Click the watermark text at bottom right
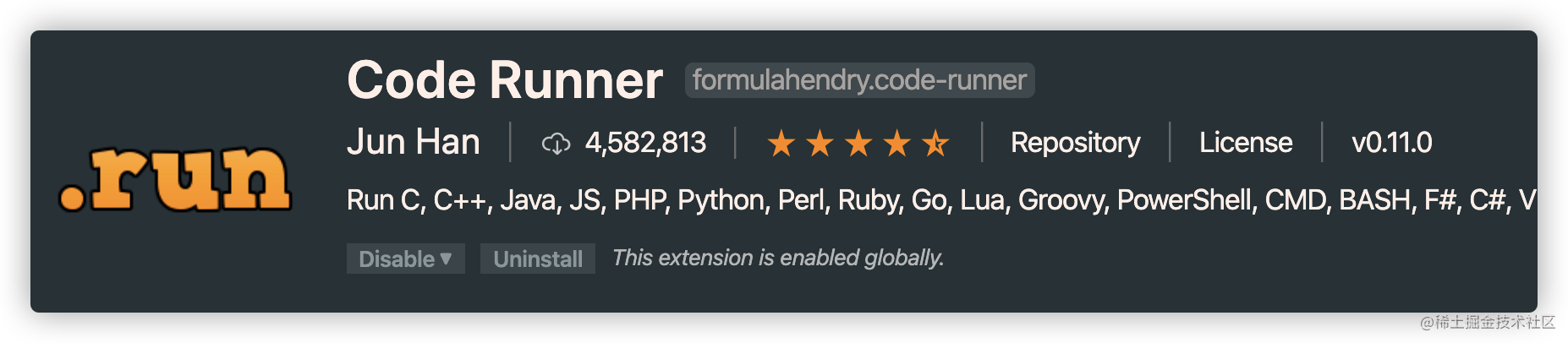The image size is (1568, 343). point(1488,322)
